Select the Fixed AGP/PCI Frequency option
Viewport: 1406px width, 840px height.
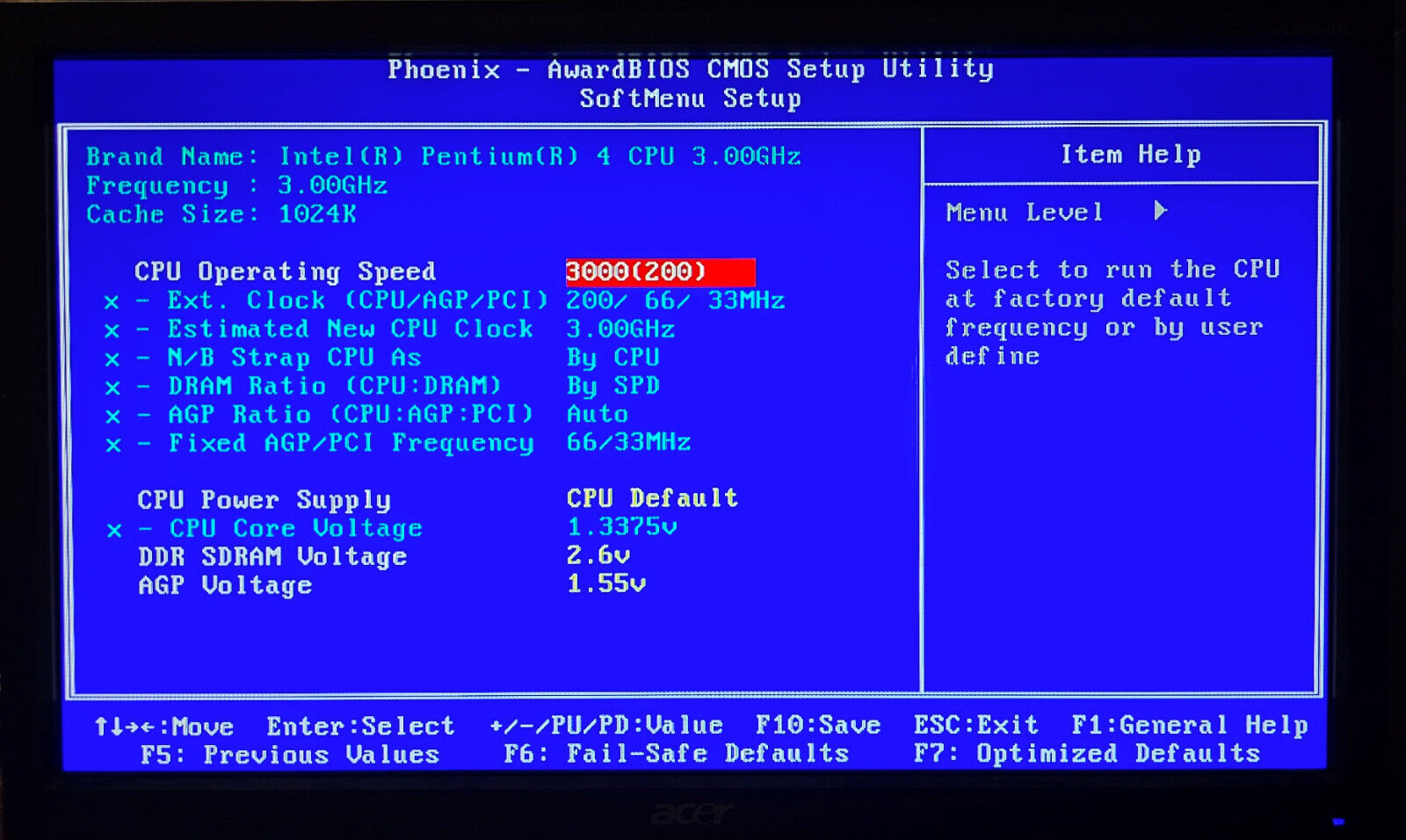pos(351,443)
